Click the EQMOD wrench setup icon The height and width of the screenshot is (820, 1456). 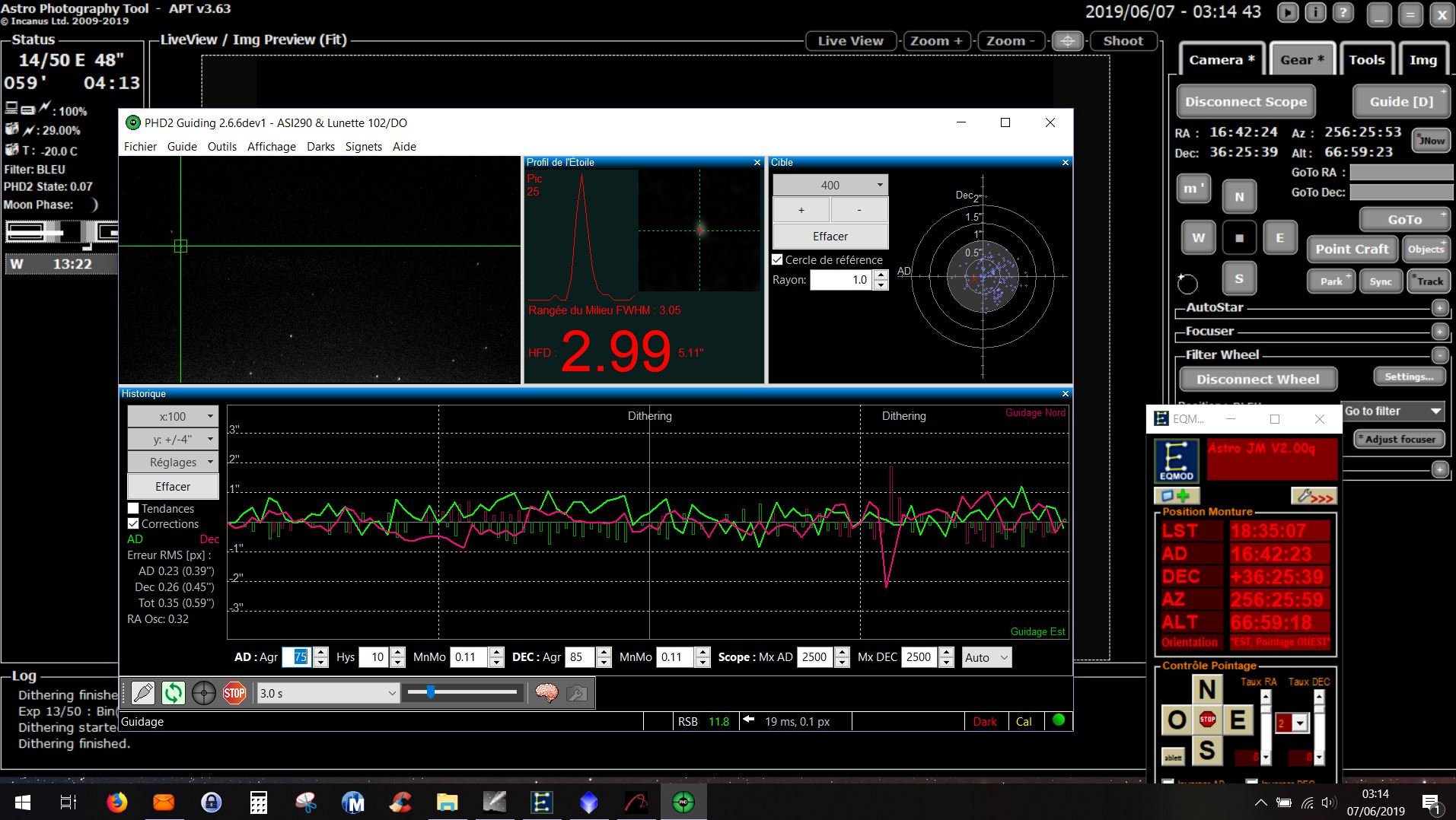[x=1313, y=497]
